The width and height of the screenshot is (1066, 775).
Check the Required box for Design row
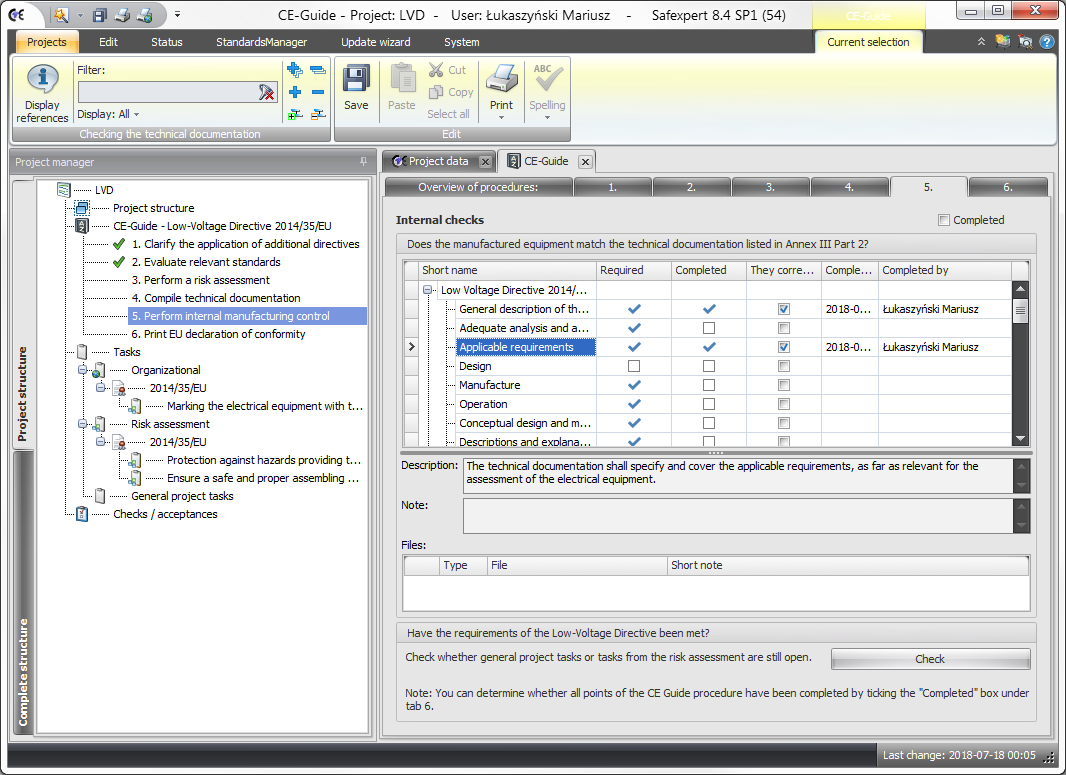point(633,366)
